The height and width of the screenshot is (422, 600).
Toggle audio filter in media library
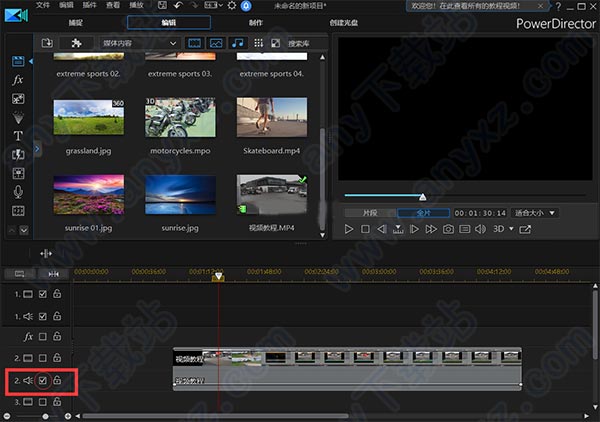tap(238, 43)
